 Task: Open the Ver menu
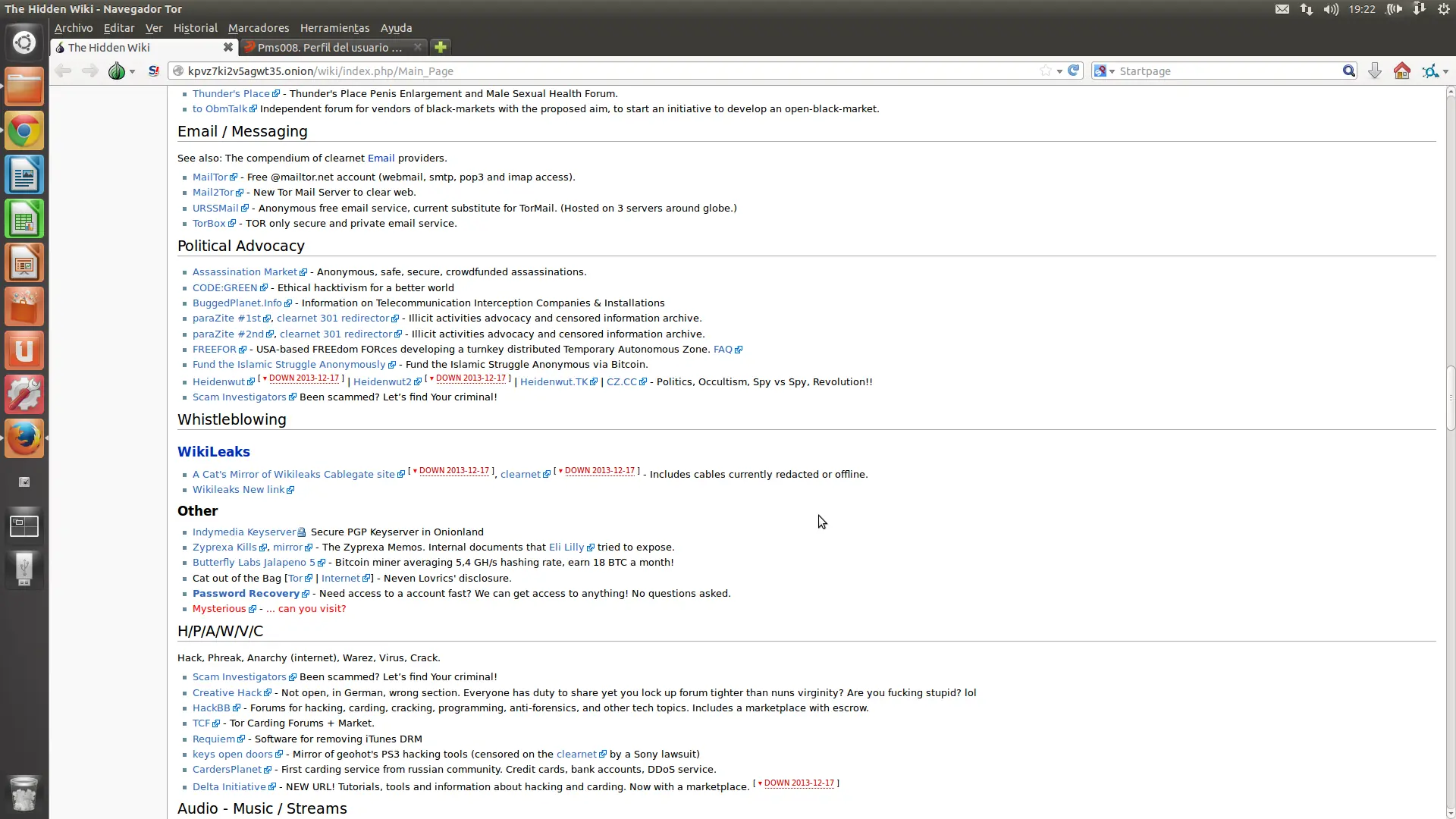click(154, 28)
